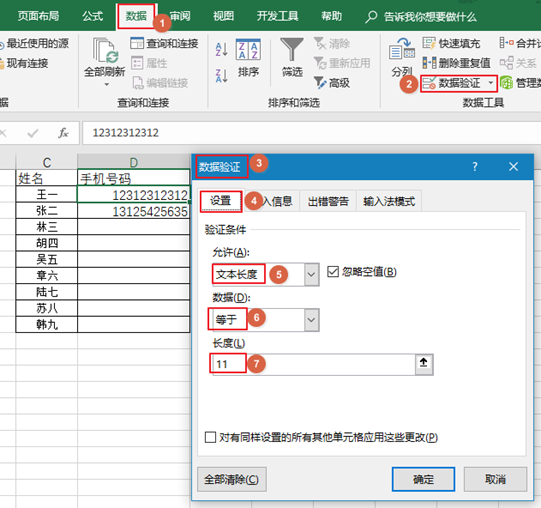
Task: Click the Sort Z to A descending icon
Action: coord(222,76)
